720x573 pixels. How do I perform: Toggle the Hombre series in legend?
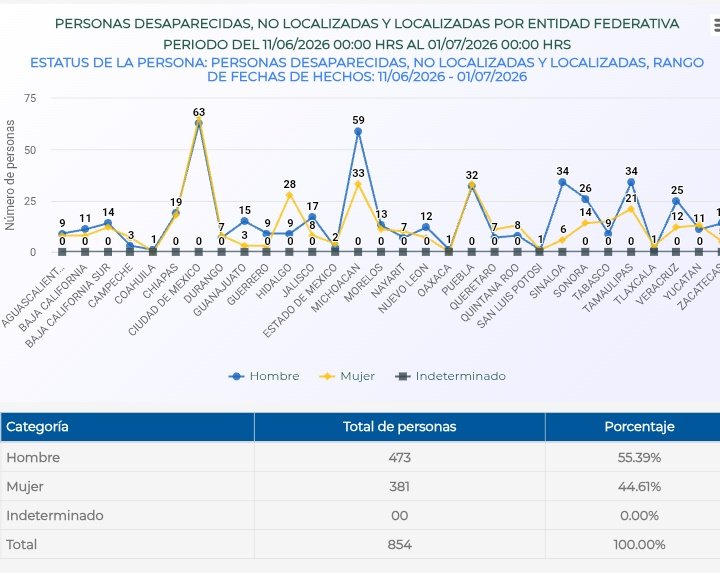[x=264, y=376]
